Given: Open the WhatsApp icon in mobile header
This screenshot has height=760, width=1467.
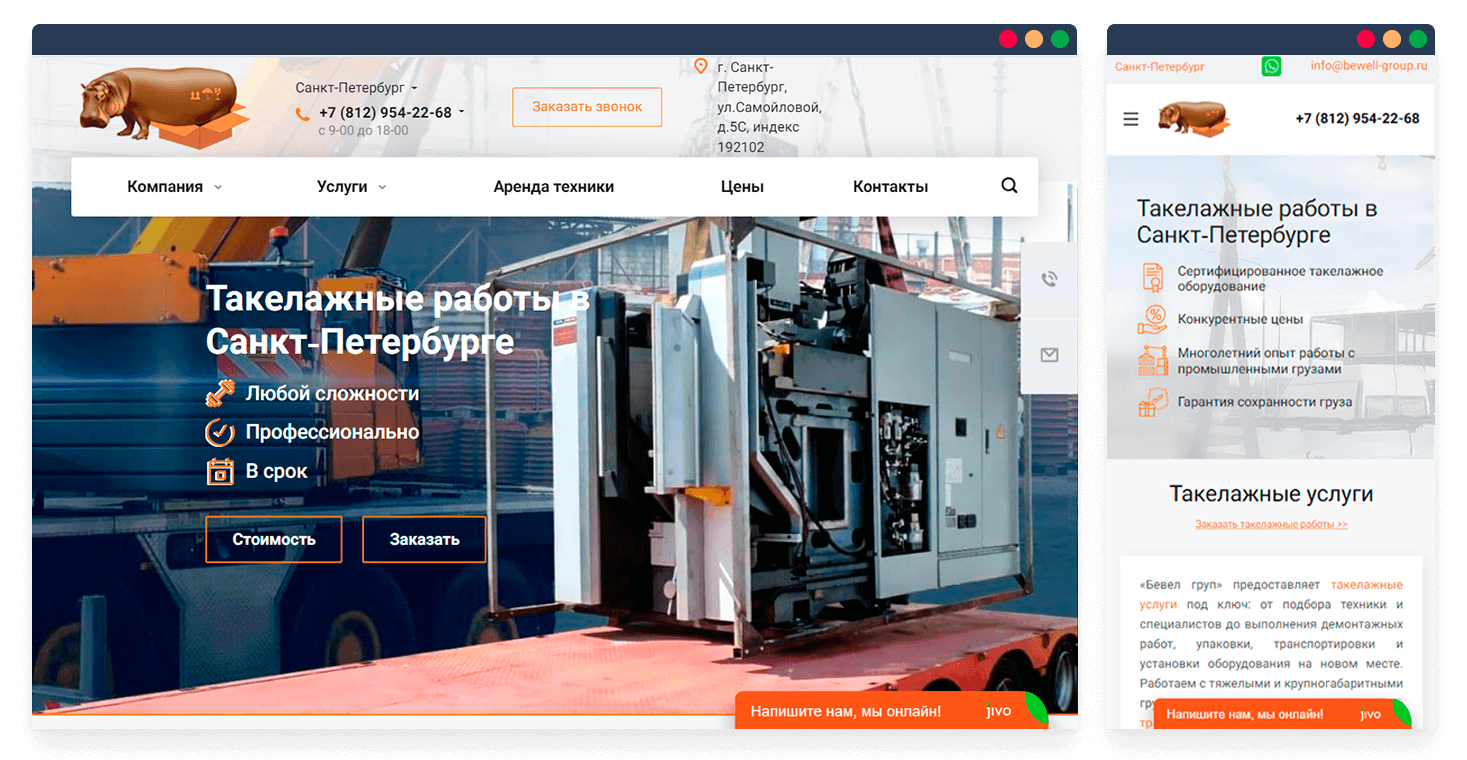Looking at the screenshot, I should (x=1271, y=66).
